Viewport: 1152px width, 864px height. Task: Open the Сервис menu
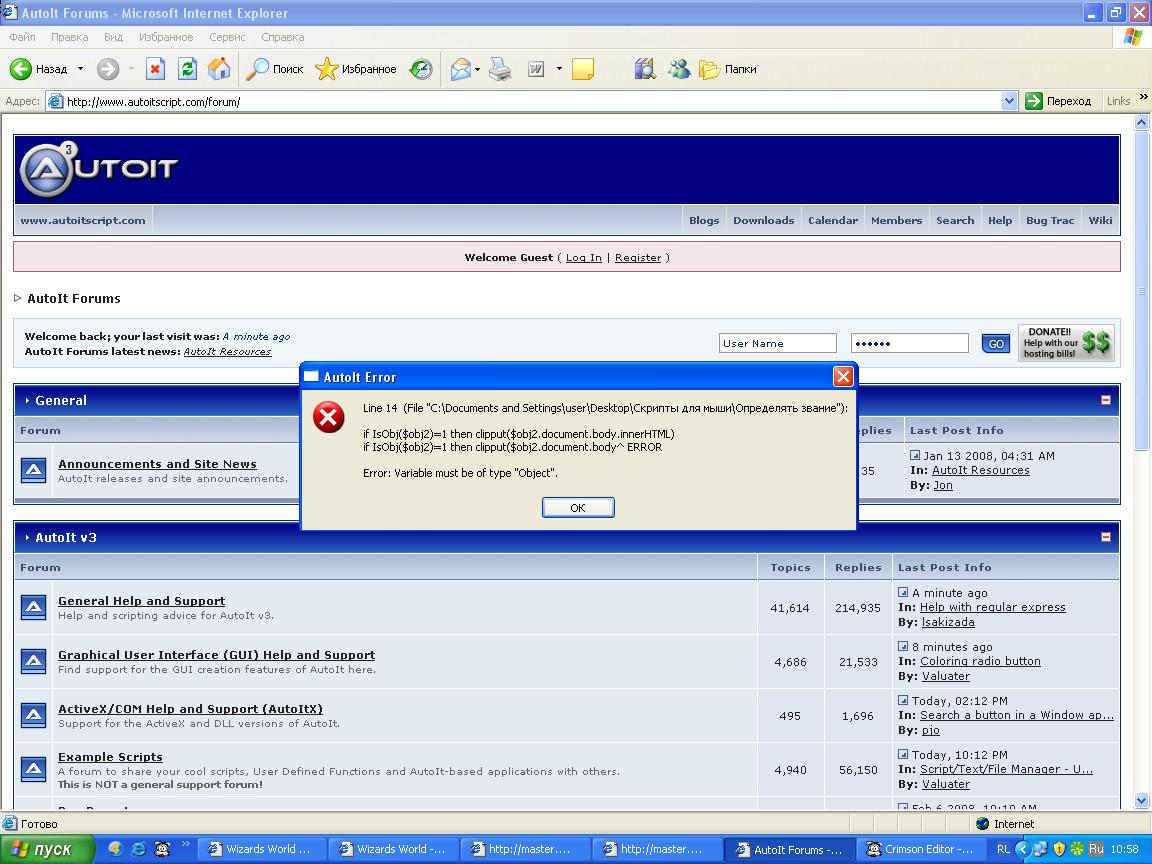[227, 37]
